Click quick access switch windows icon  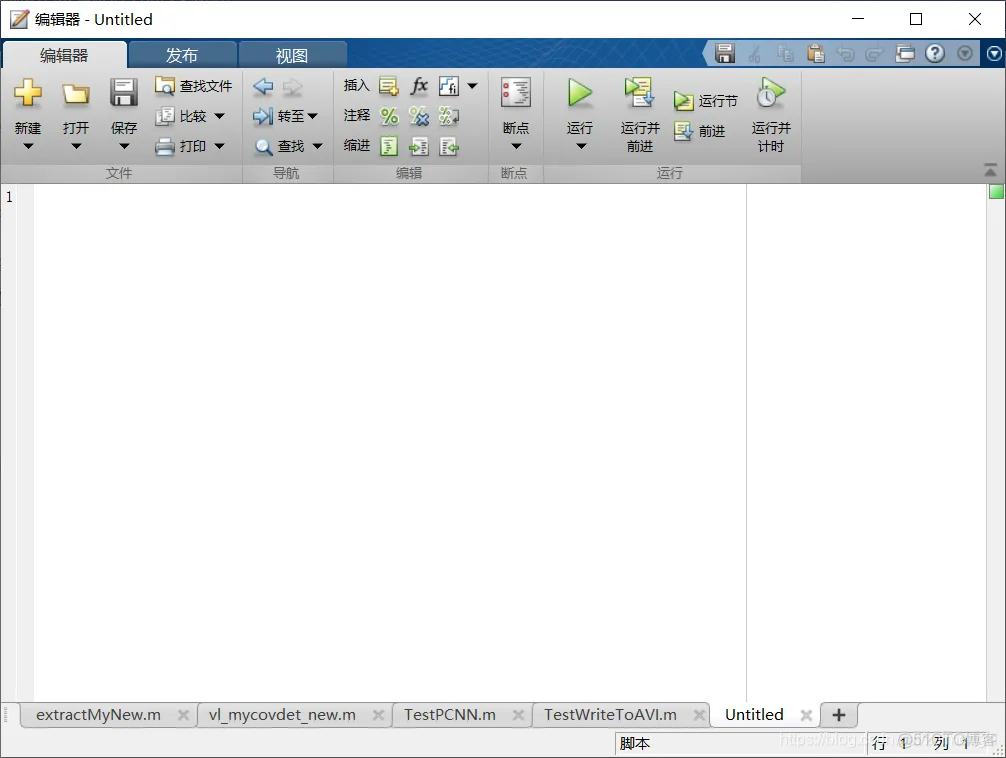click(x=905, y=53)
